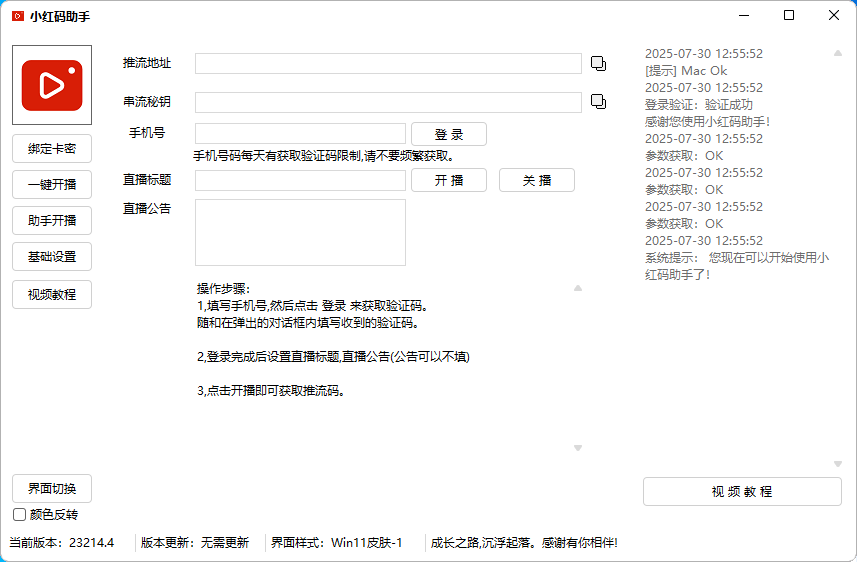
Task: Copy the 串流秘钥 using its copy icon
Action: [x=598, y=102]
